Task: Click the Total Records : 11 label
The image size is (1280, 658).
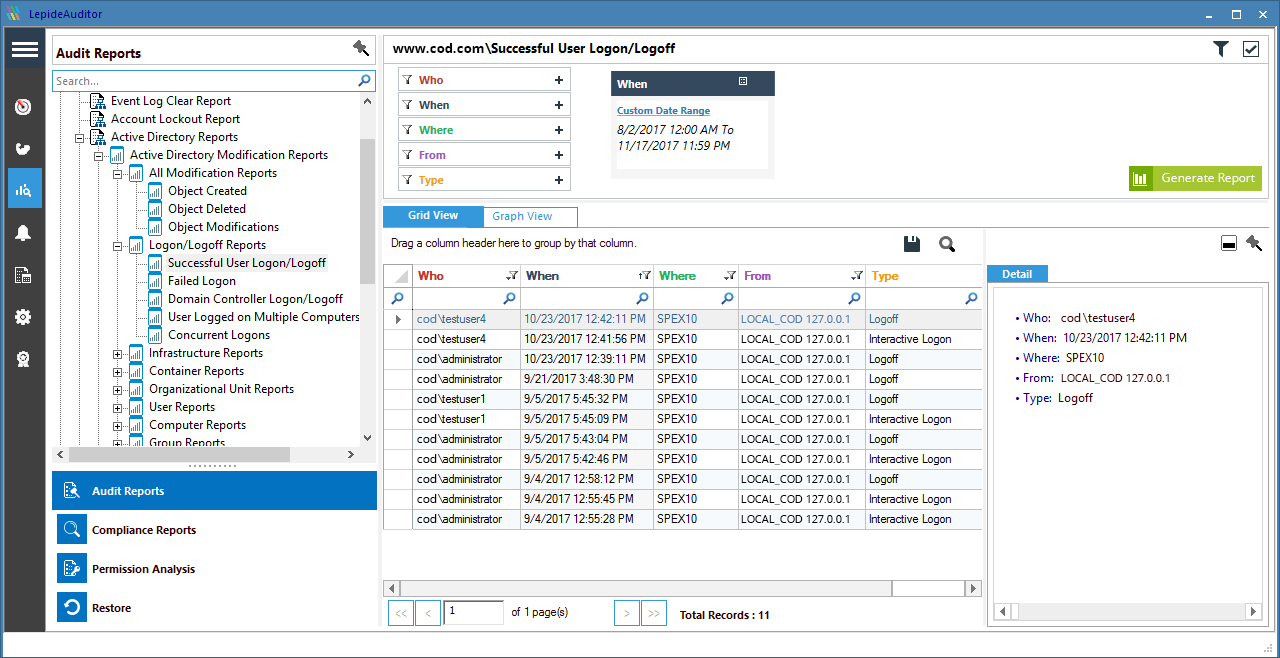Action: click(x=725, y=615)
